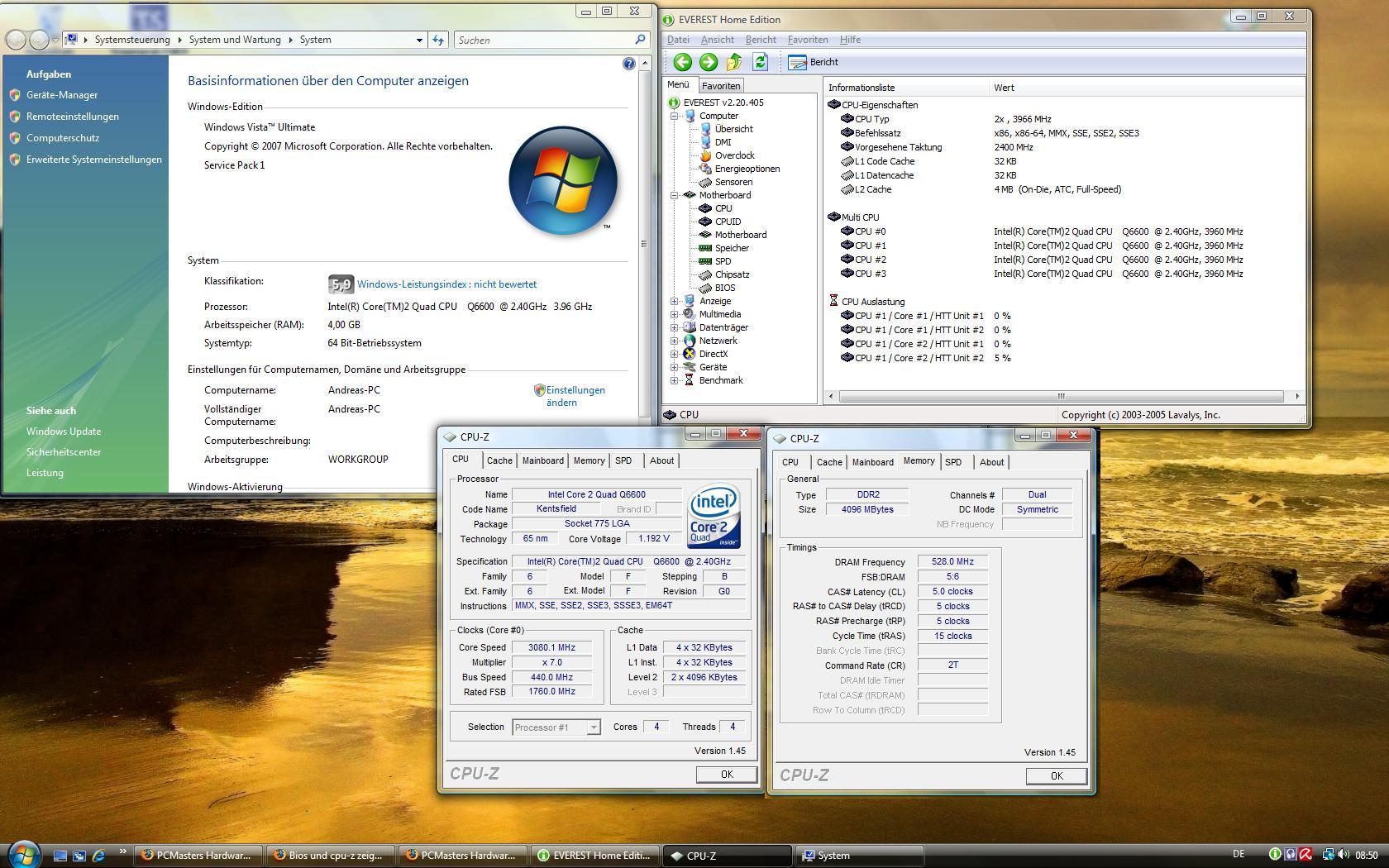Screen dimensions: 1389x868
Task: Collapse the Computer tree node
Action: tap(675, 116)
